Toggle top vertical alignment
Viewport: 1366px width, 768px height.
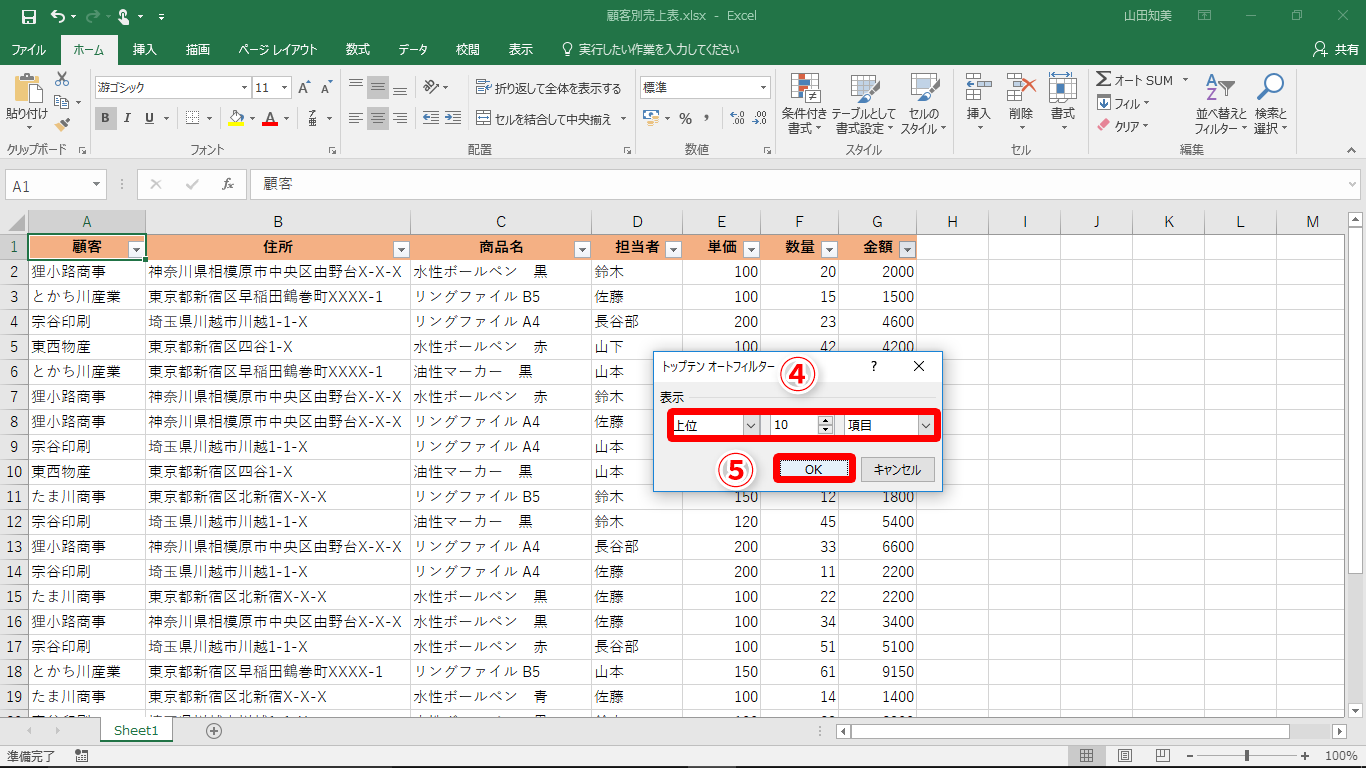356,87
